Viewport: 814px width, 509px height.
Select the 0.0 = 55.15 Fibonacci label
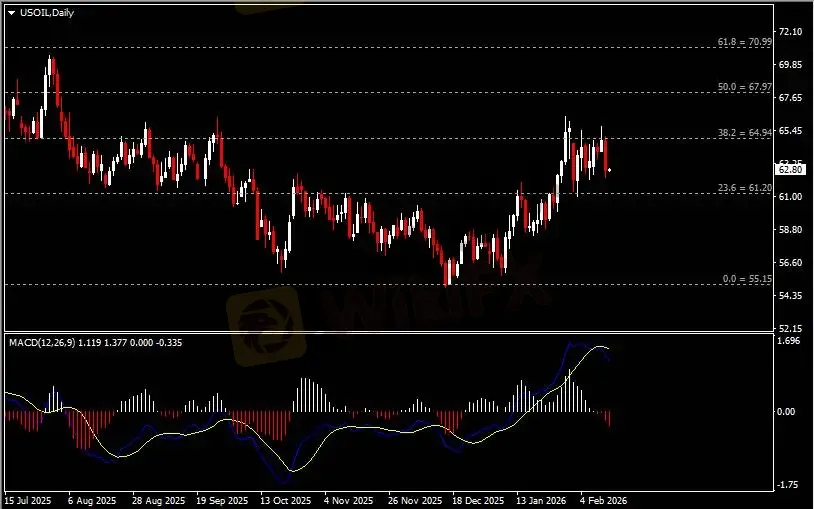[745, 279]
